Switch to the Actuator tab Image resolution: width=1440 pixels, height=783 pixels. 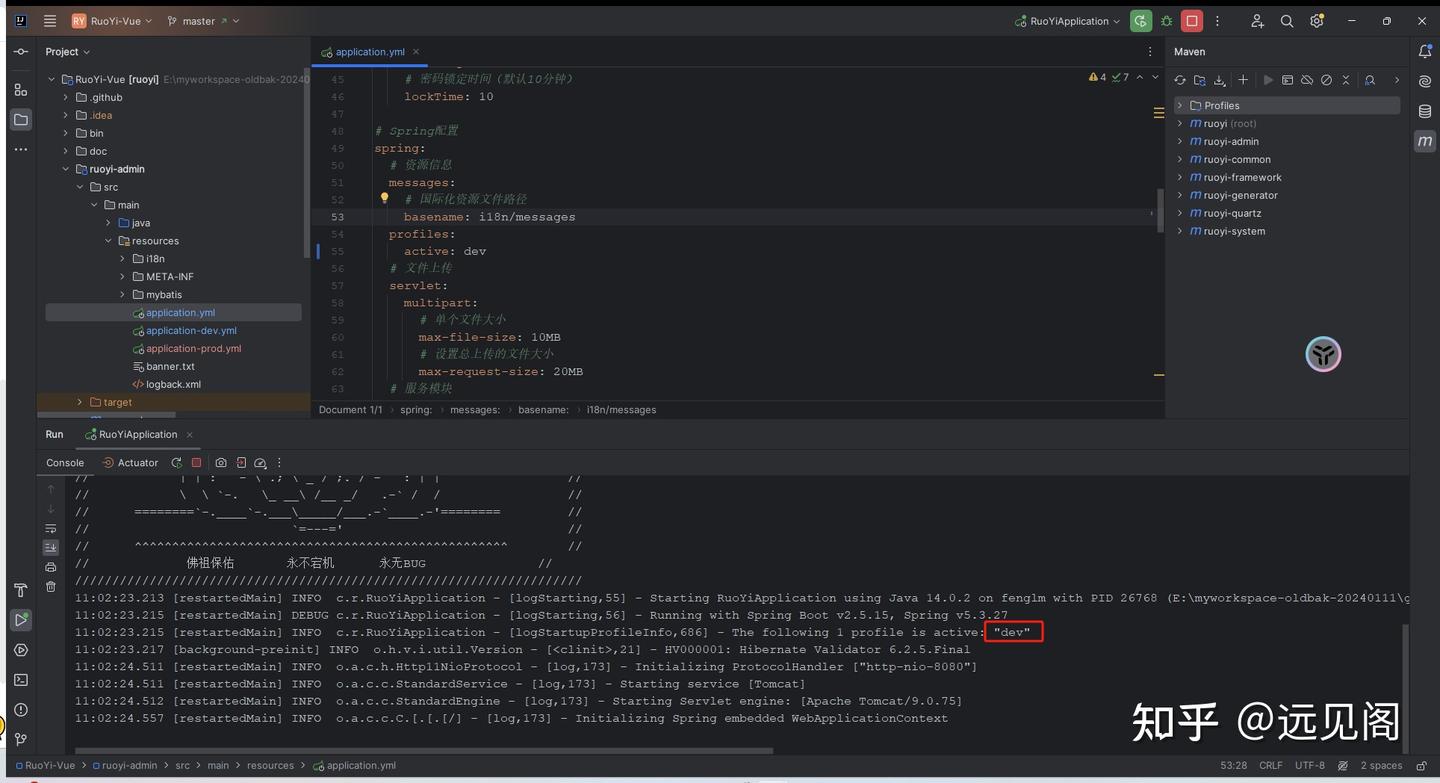point(134,463)
